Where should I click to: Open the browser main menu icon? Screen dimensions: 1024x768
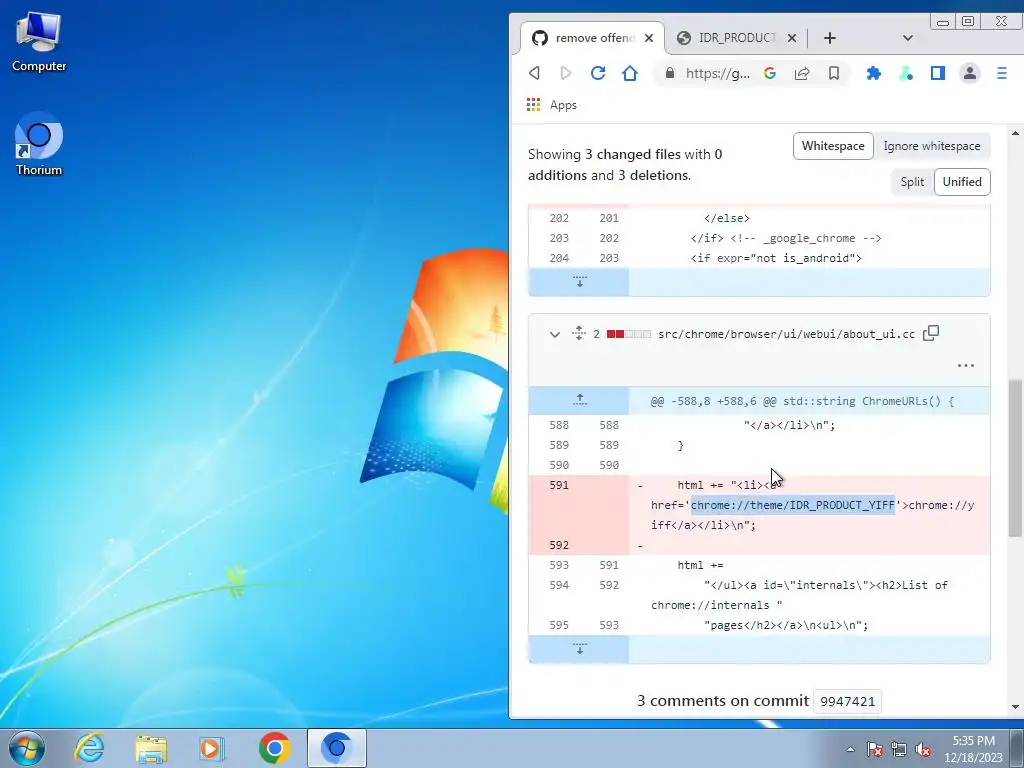(1002, 73)
